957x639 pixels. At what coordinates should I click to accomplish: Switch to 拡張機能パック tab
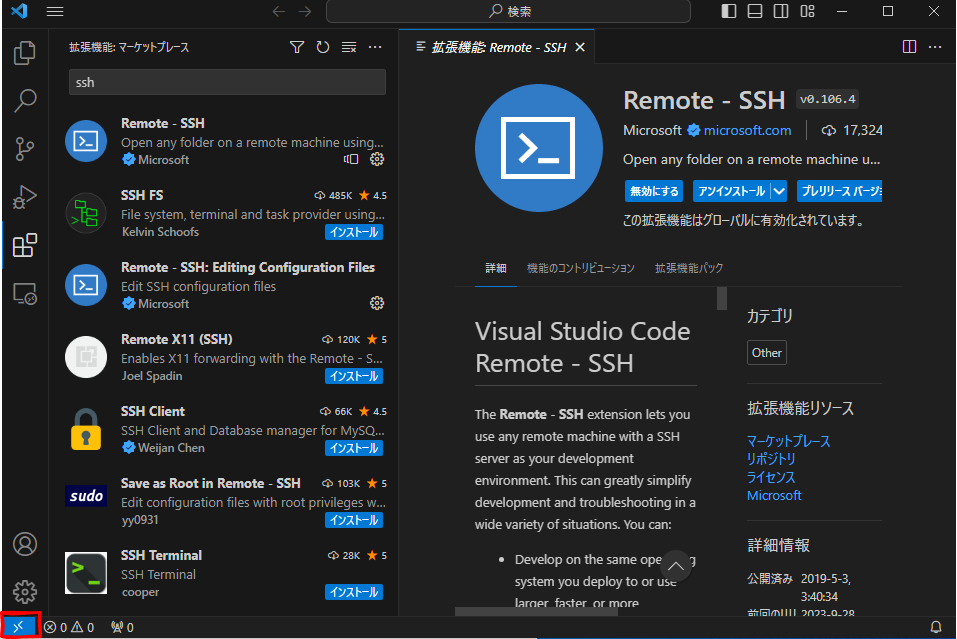click(x=688, y=268)
